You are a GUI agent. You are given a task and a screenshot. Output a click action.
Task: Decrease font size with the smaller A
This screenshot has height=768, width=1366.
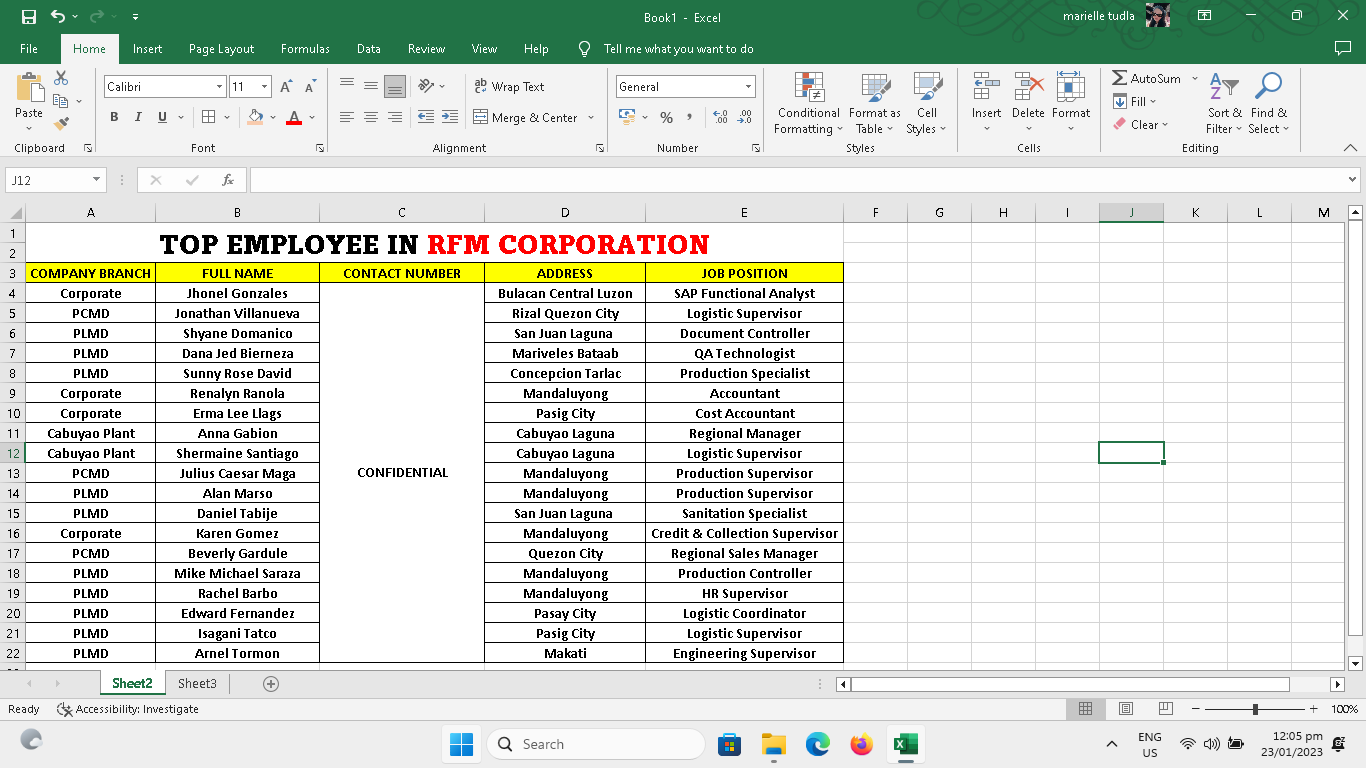(310, 87)
